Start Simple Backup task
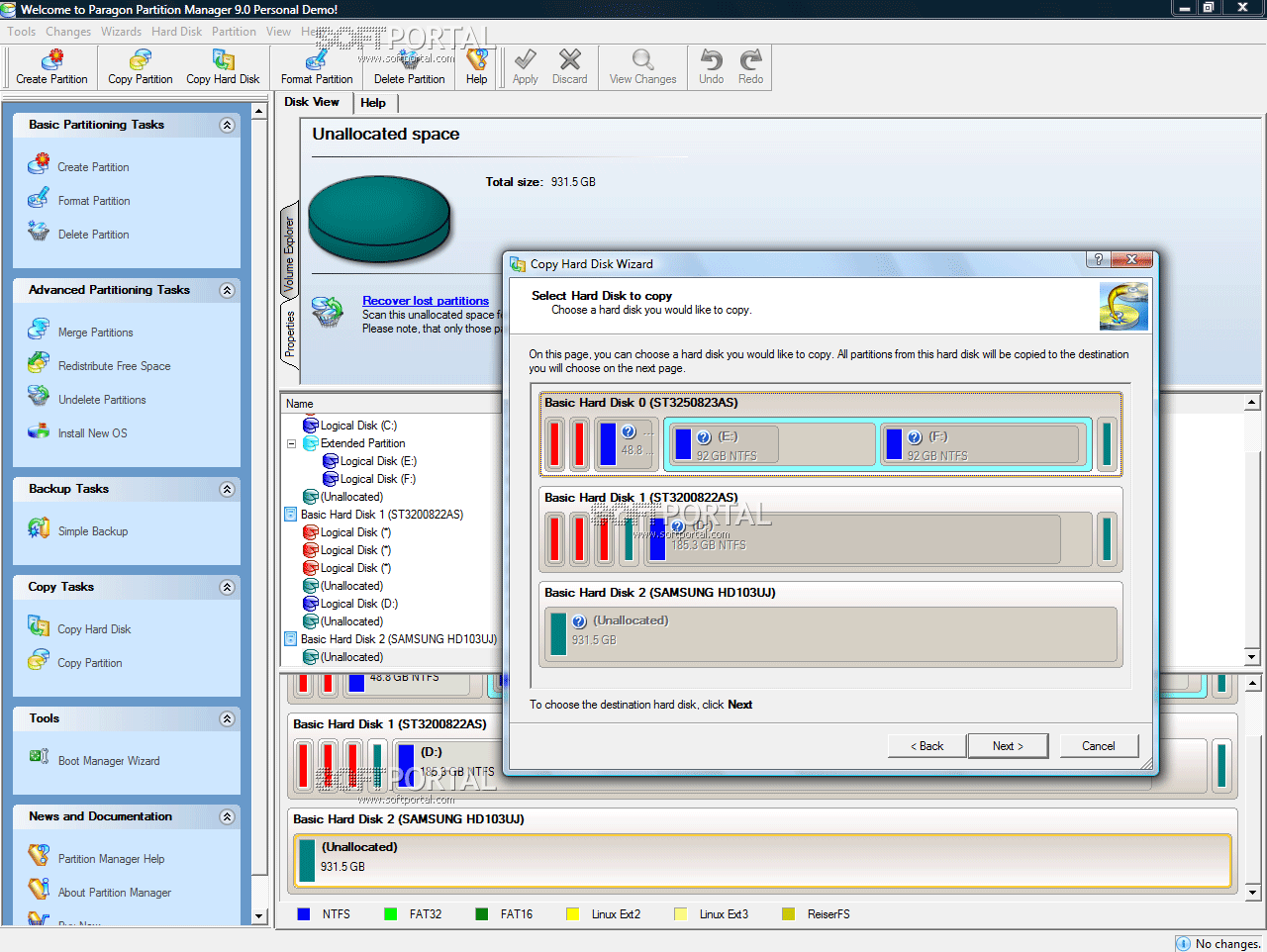Viewport: 1267px width, 952px height. (92, 531)
